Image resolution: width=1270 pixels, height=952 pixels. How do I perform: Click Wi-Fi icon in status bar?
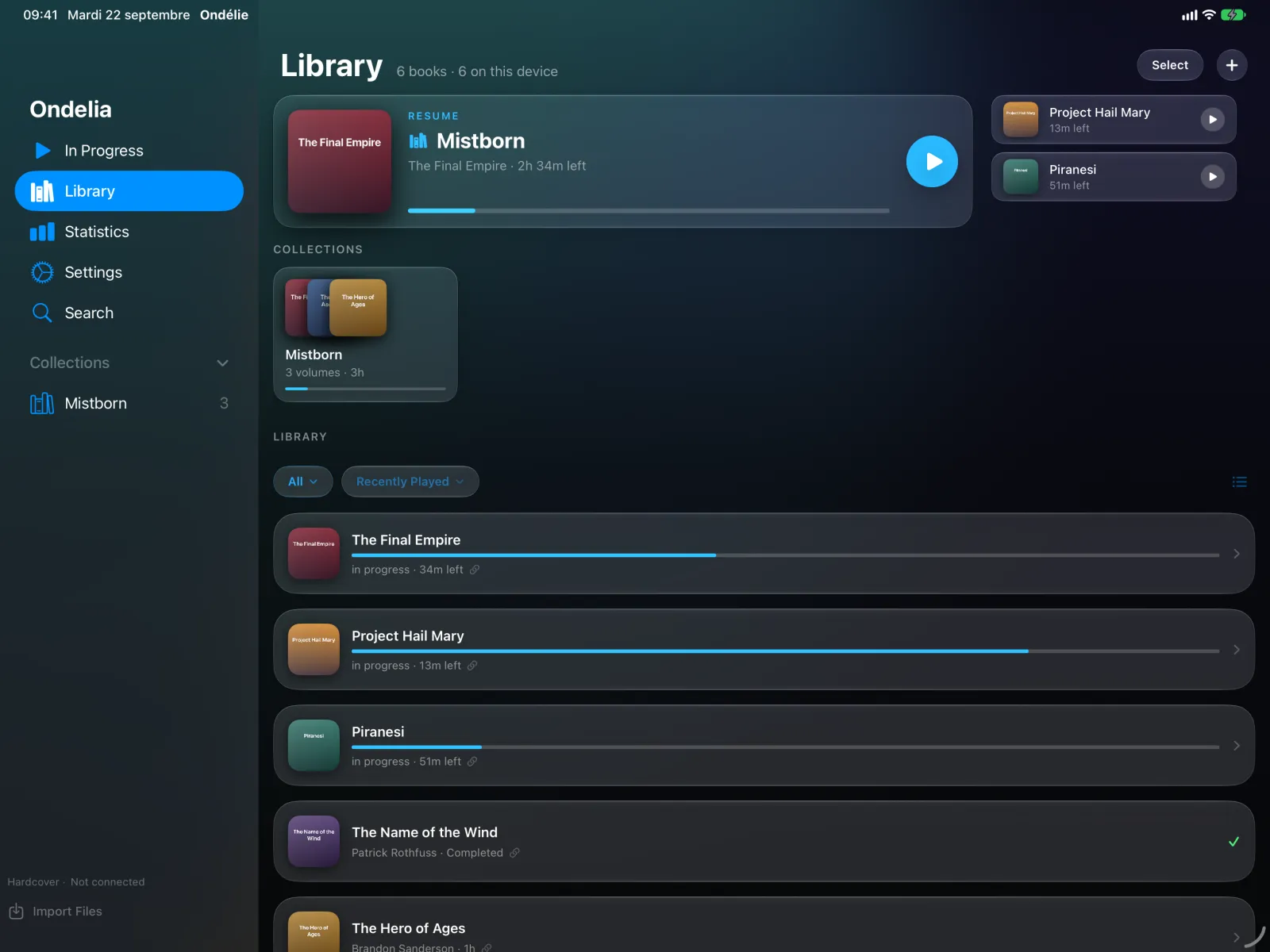(x=1209, y=15)
